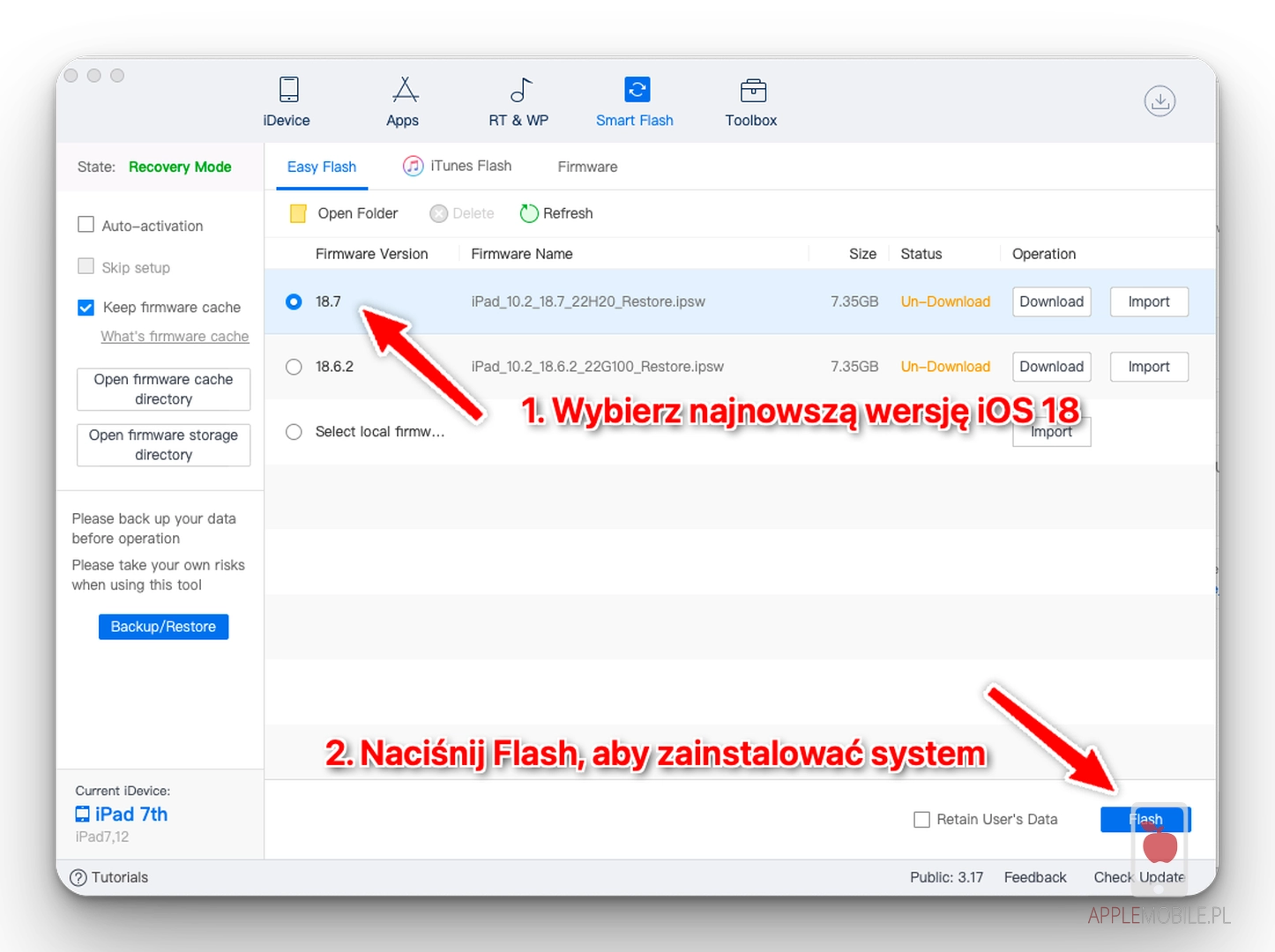Select the 18.6.2 firmware radio button
Viewport: 1275px width, 952px height.
294,367
